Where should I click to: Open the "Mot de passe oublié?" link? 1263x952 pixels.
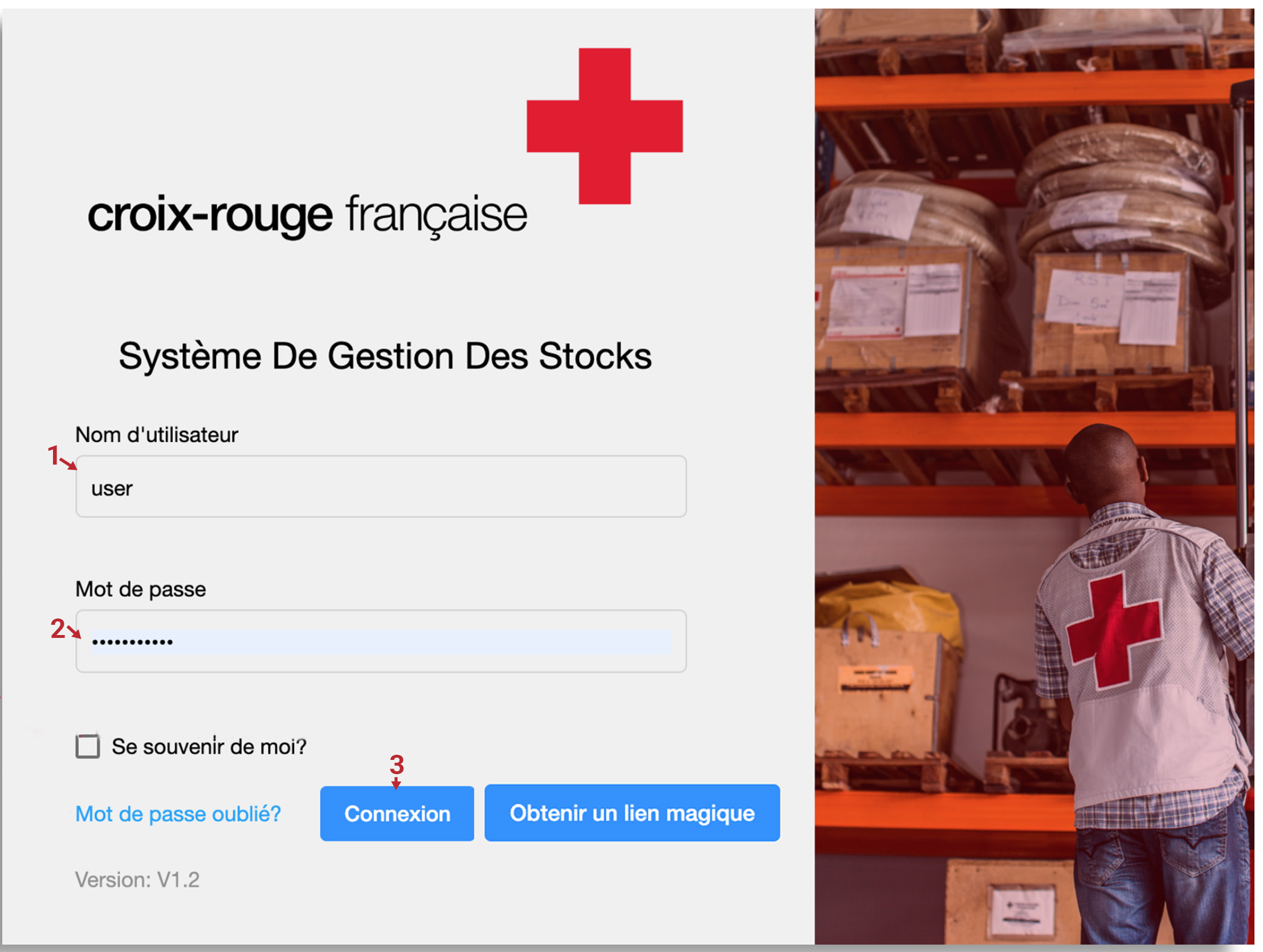[178, 814]
